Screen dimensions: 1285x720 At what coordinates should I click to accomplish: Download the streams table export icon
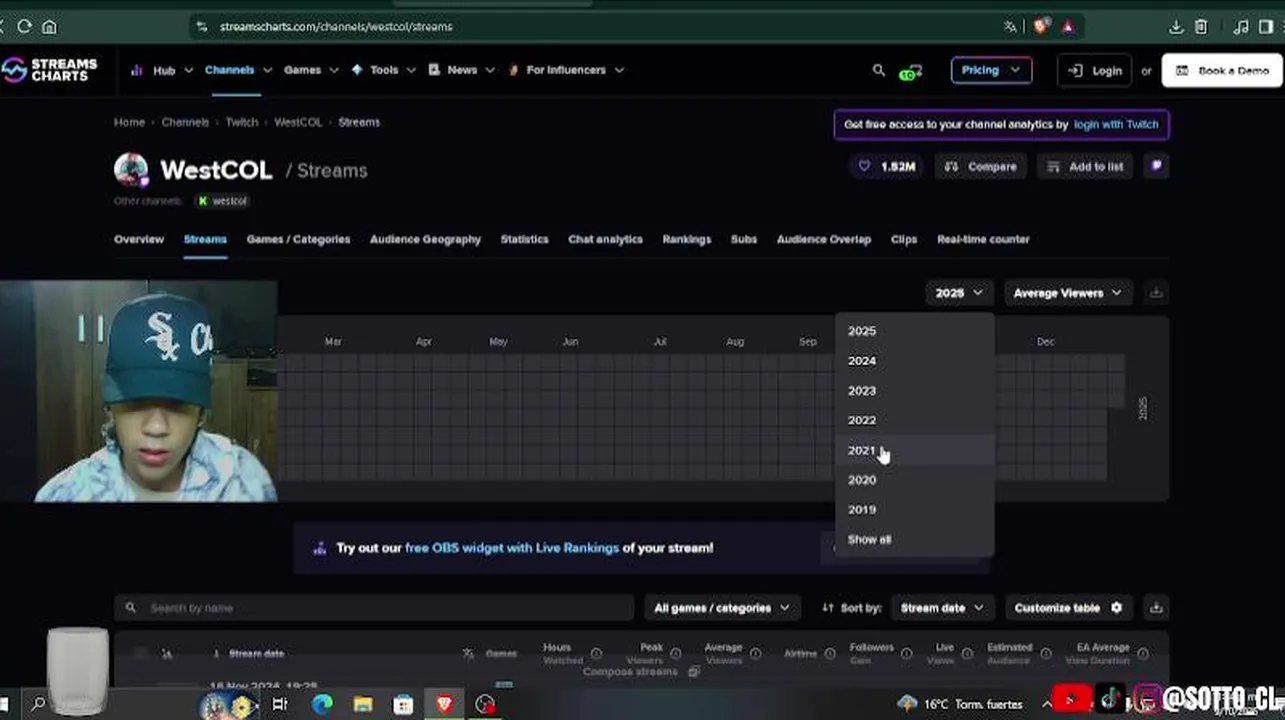(x=1156, y=607)
